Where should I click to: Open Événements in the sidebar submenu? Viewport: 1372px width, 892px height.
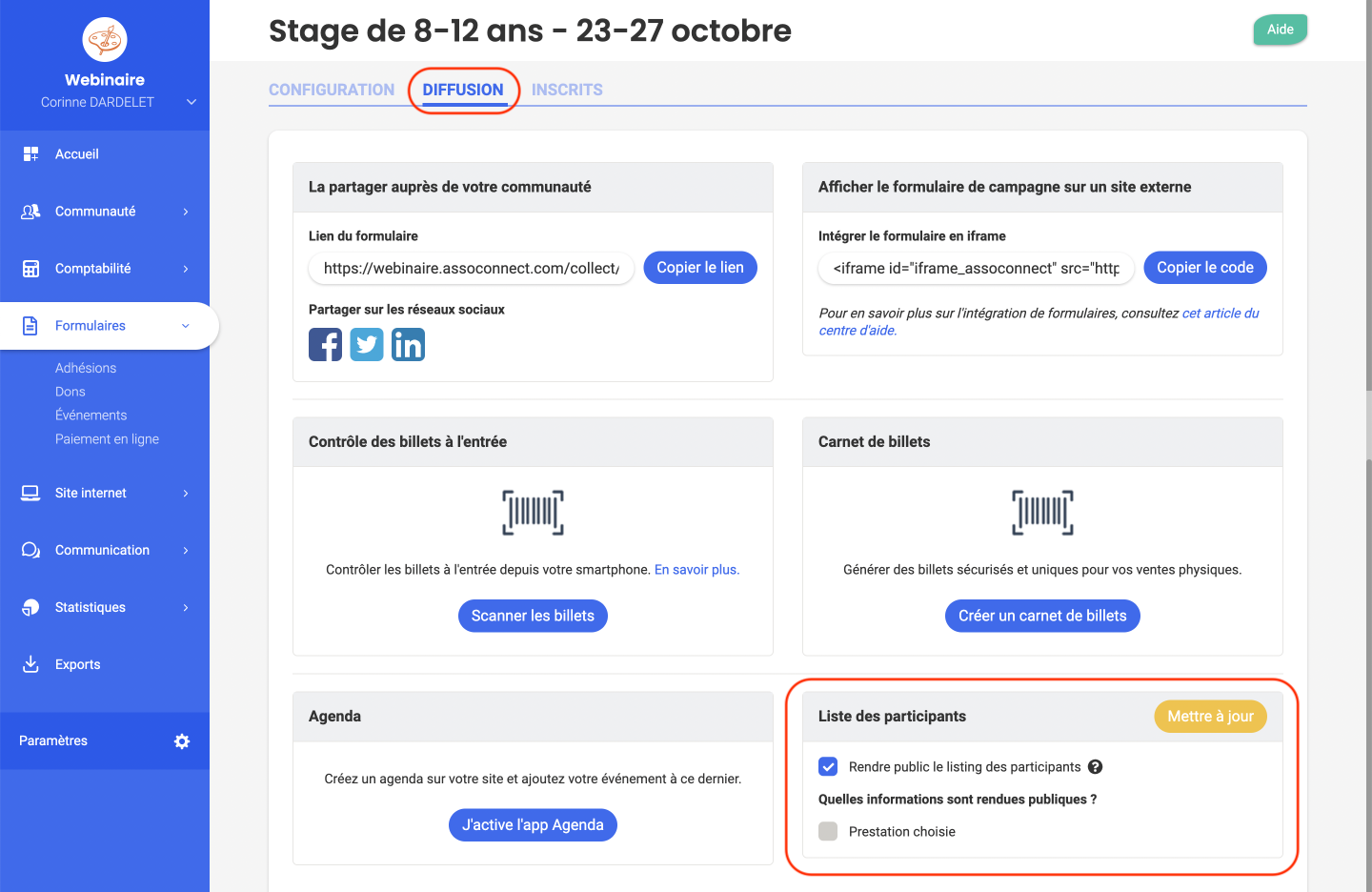91,416
